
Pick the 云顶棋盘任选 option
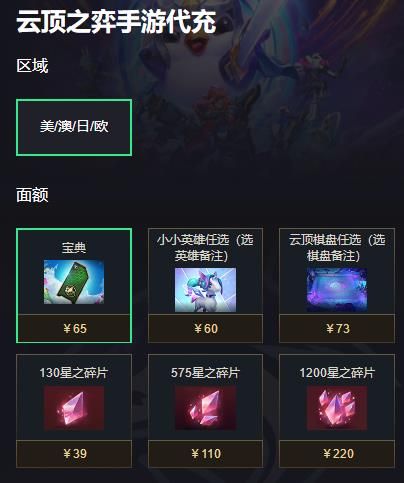(x=337, y=285)
